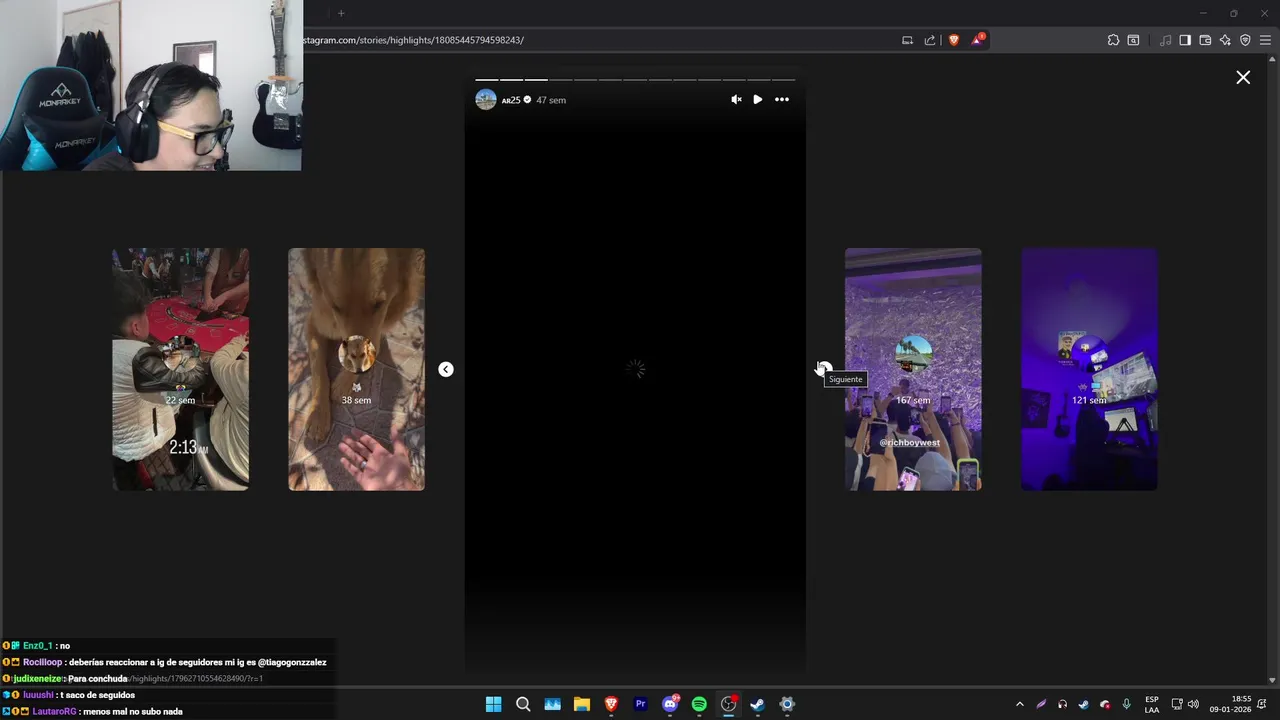Open the browser extensions puzzle icon
This screenshot has height=720, width=1280.
1113,40
